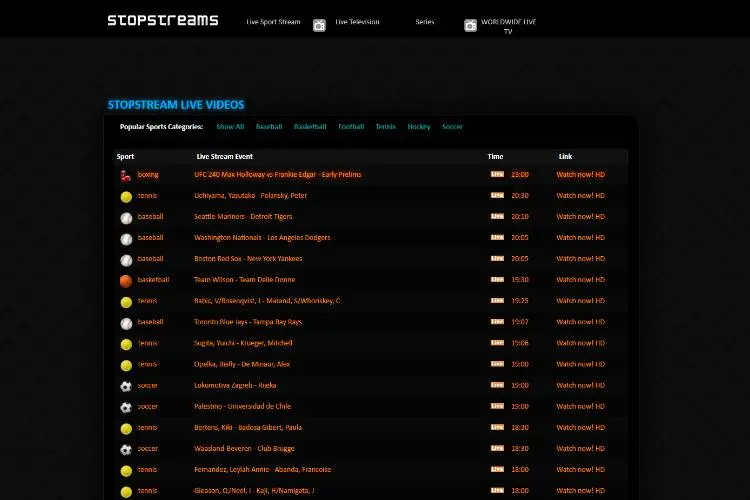Click baseball icon in Seattle Mariners row
The image size is (750, 500).
(126, 218)
